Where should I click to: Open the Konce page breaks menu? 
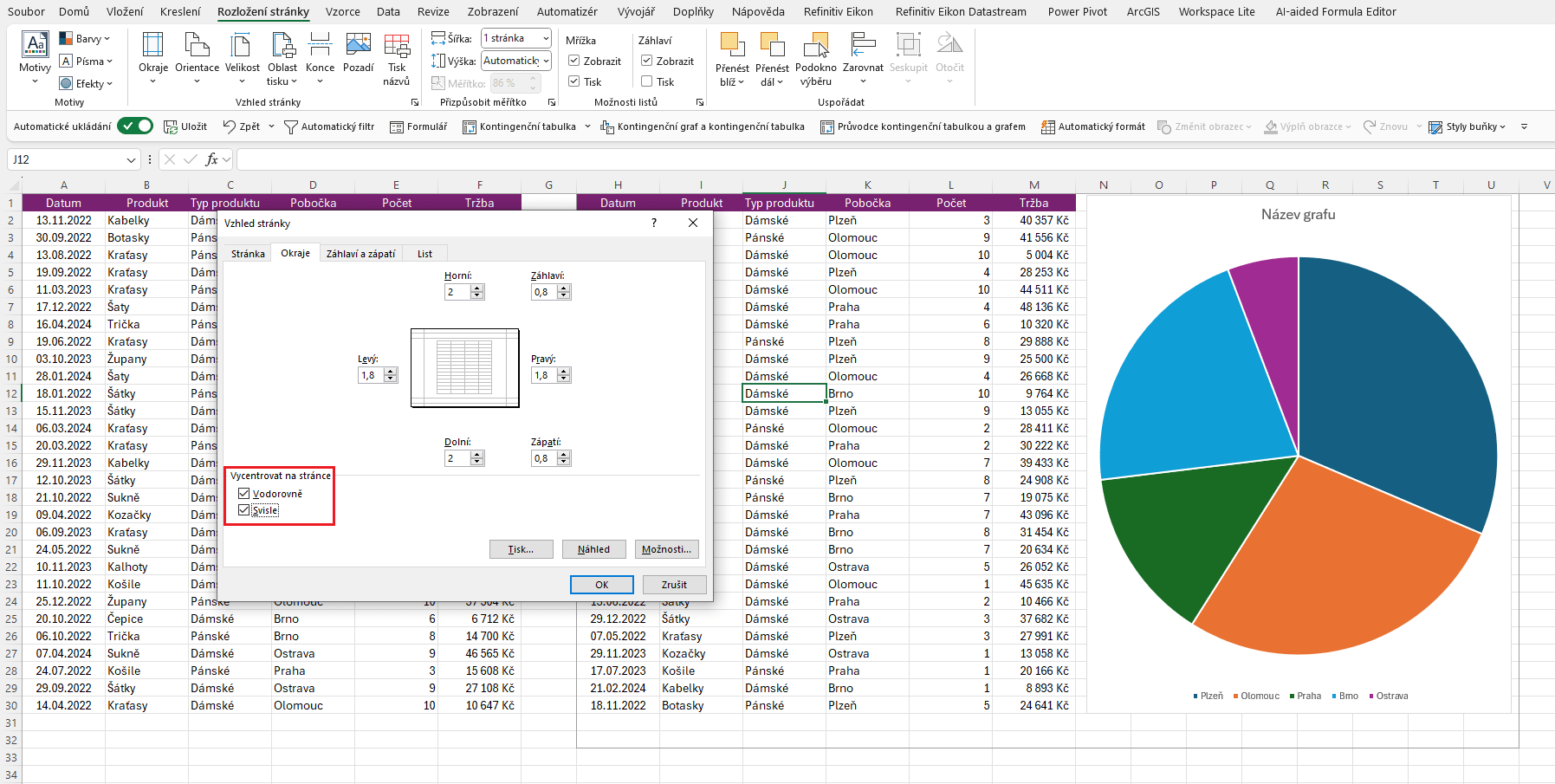point(320,57)
